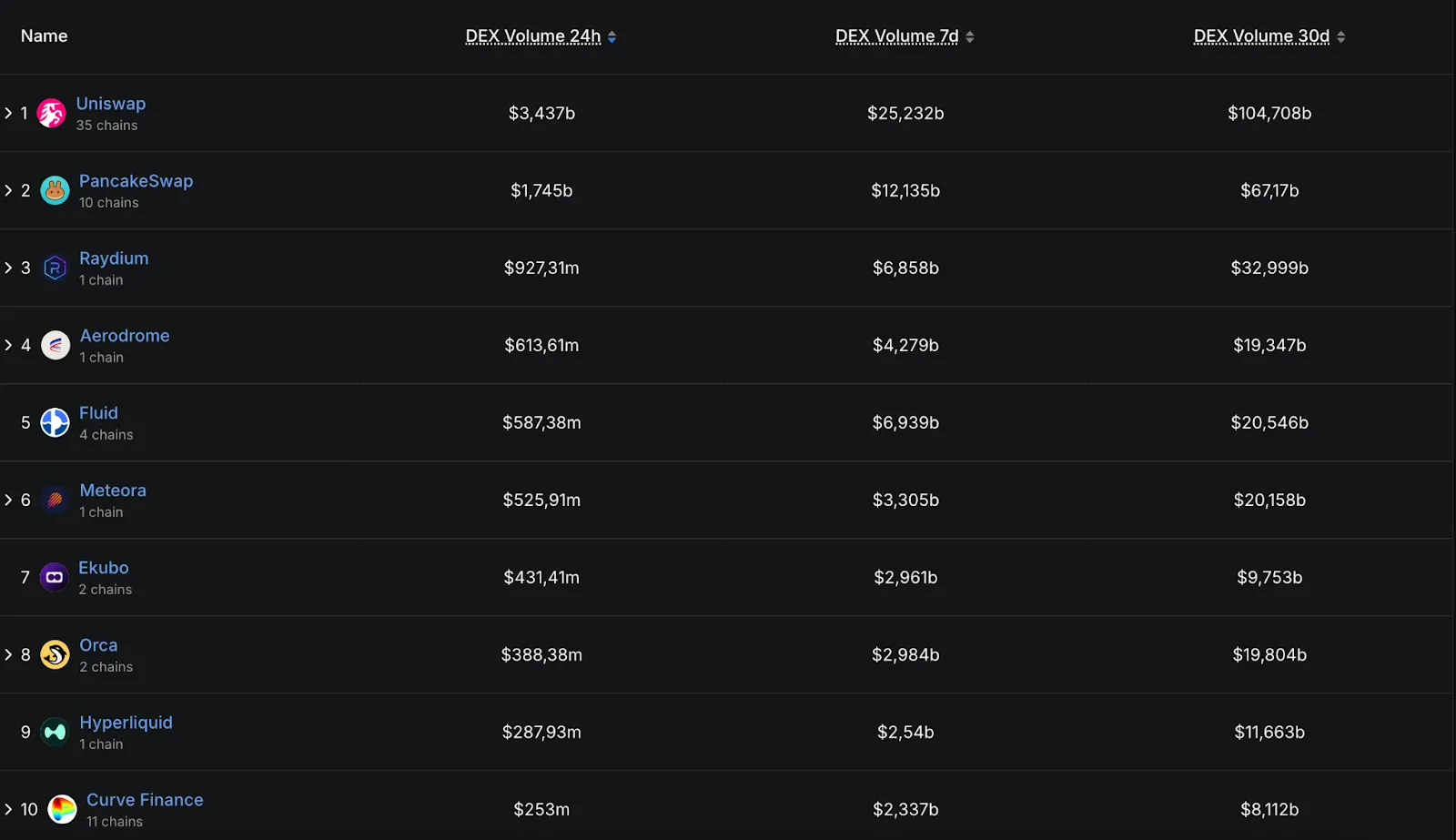1456x840 pixels.
Task: Click the Curve Finance rainbow logo
Action: (x=62, y=809)
